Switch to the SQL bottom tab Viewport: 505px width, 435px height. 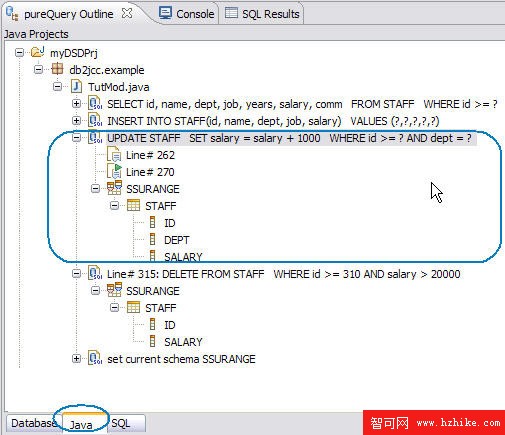126,423
